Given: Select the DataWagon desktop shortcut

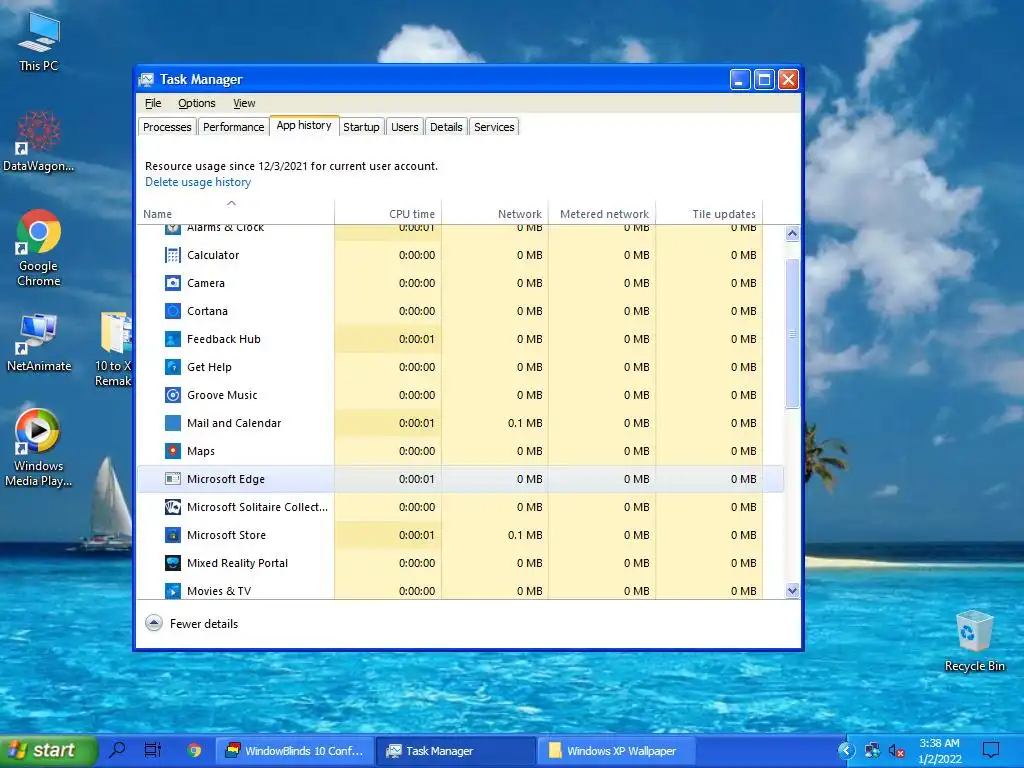Looking at the screenshot, I should pos(38,142).
